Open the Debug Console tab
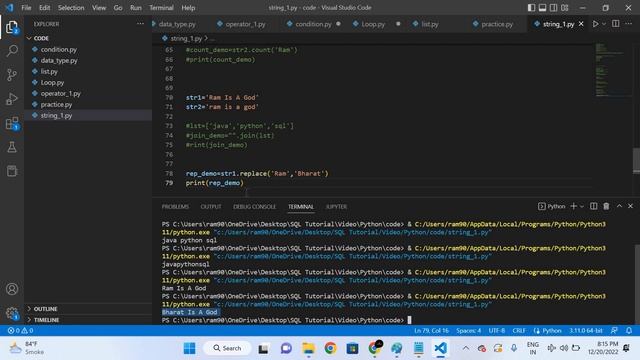 pos(254,207)
